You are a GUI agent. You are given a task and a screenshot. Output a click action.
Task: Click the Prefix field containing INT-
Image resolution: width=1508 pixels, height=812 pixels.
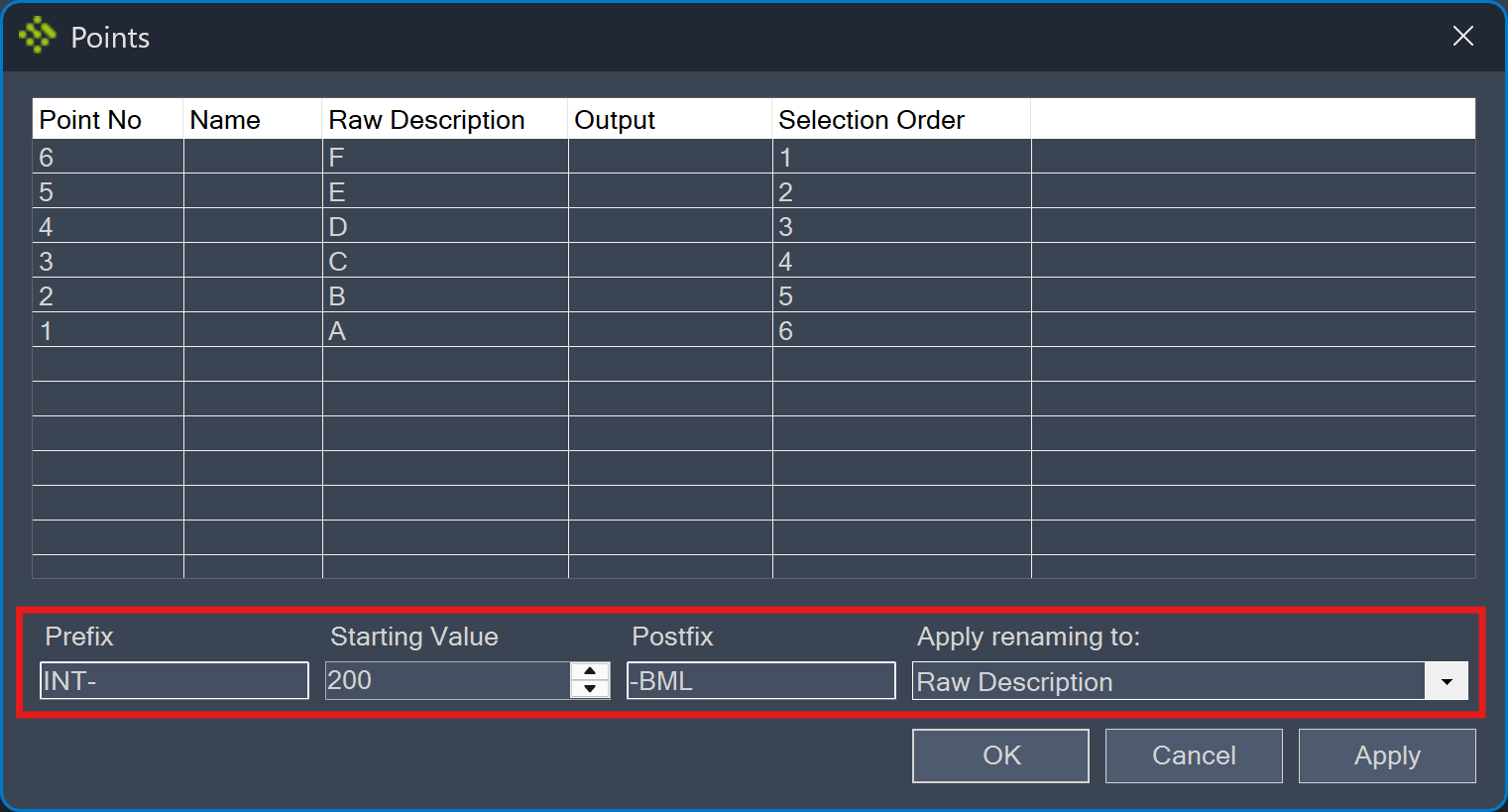tap(174, 681)
